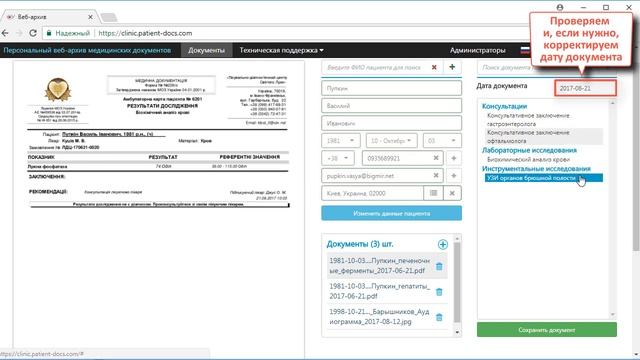
Task: Open file Пупкин_гепатиты_2017-06-21.pdf
Action: pyautogui.click(x=380, y=291)
